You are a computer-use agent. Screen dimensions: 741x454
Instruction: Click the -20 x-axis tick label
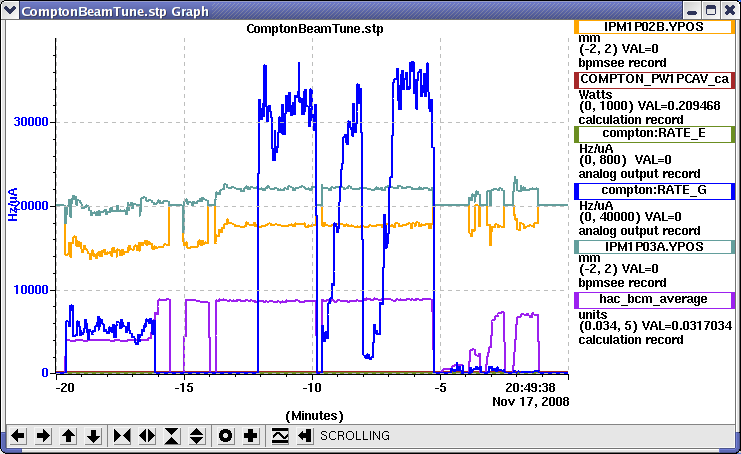(x=65, y=388)
